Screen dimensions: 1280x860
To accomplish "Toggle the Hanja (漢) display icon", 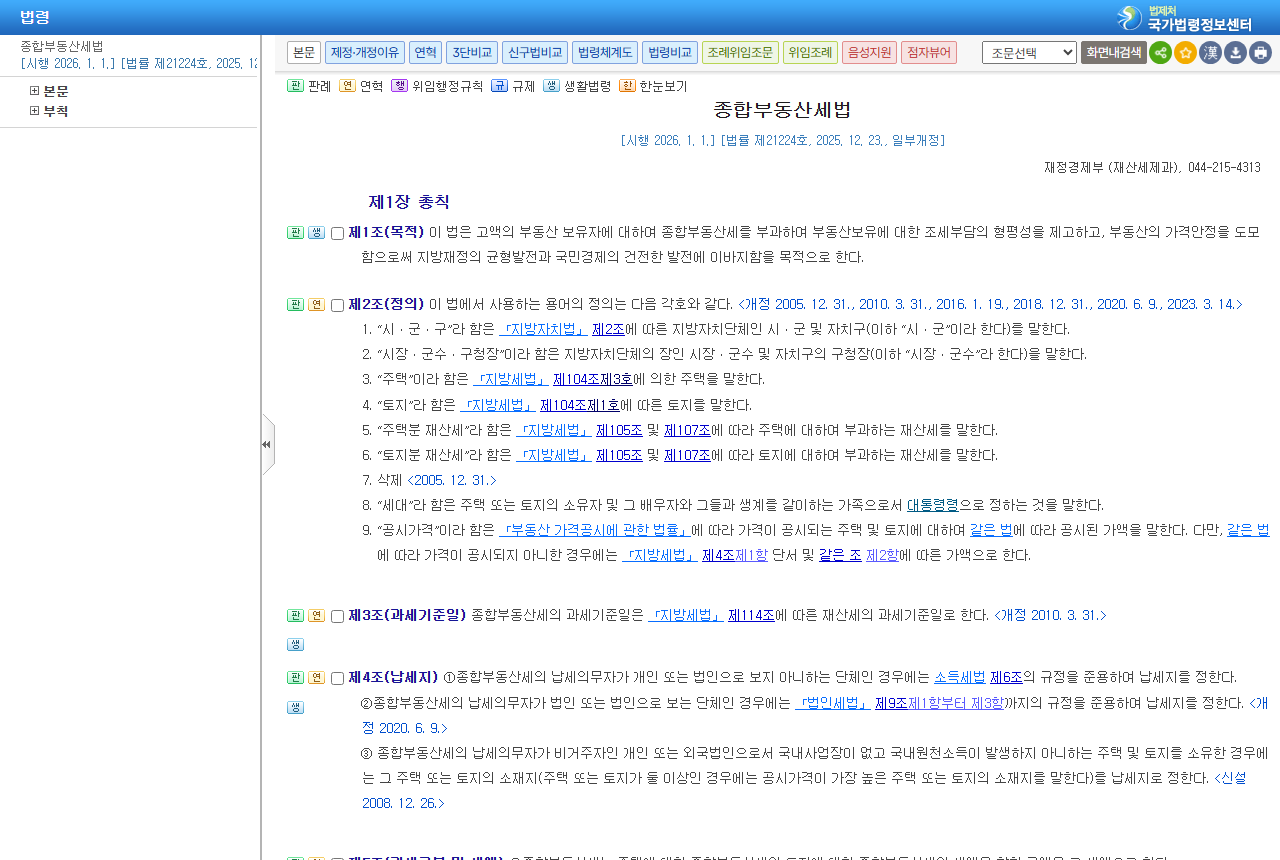I will click(1210, 53).
